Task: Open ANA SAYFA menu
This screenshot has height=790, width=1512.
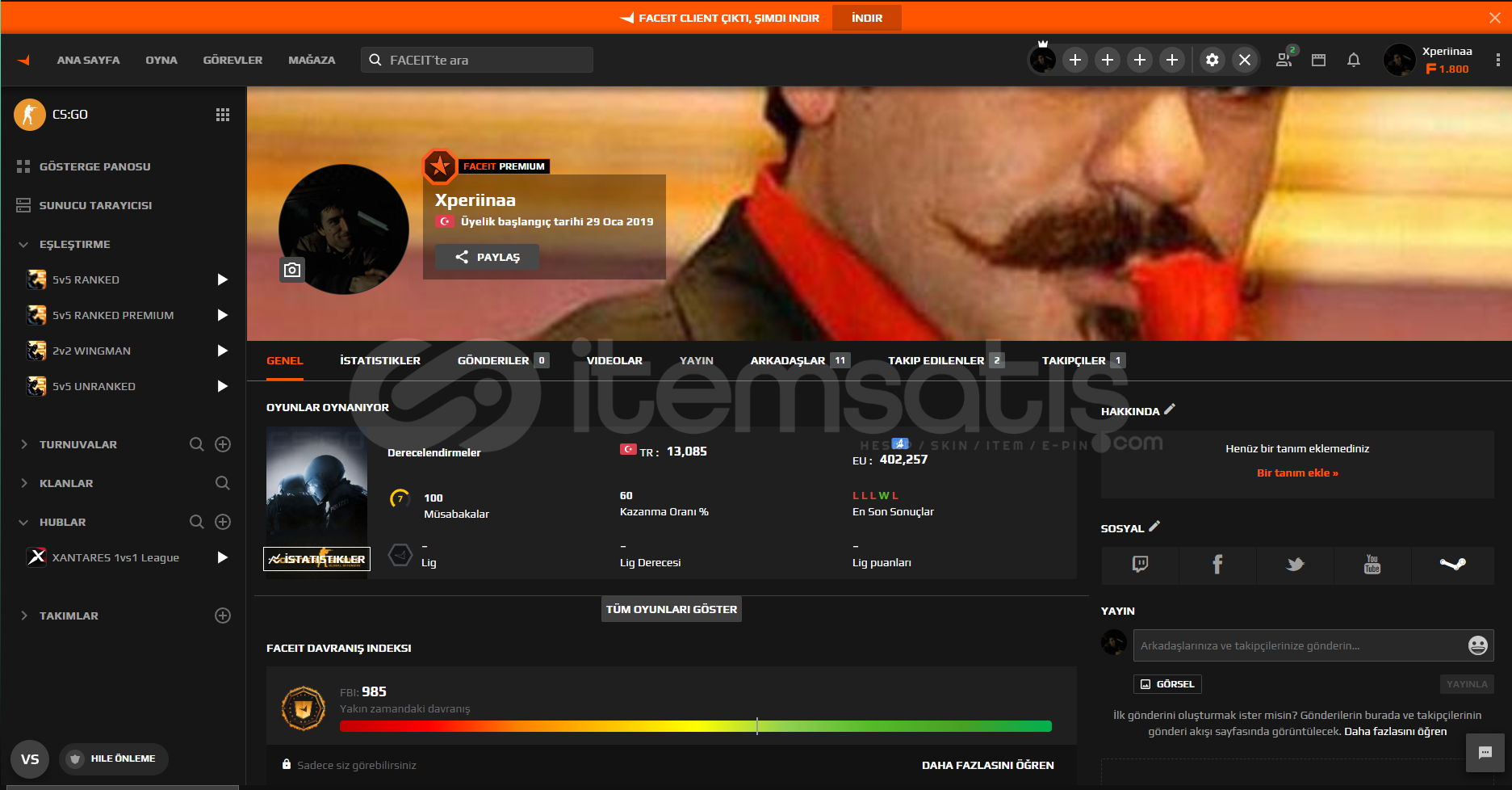Action: [x=88, y=60]
